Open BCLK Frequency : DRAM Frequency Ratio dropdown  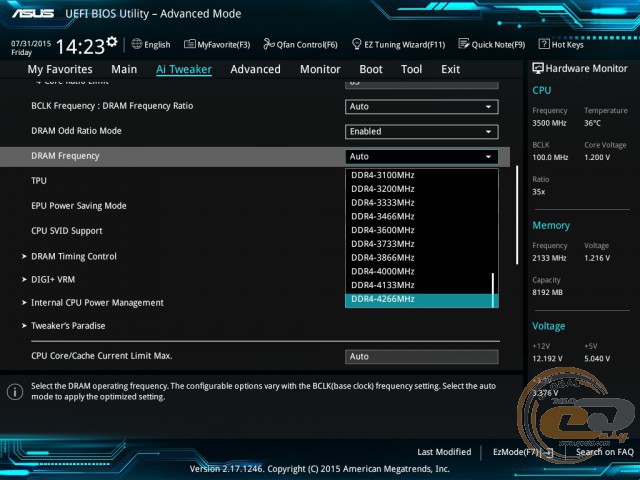coord(422,107)
